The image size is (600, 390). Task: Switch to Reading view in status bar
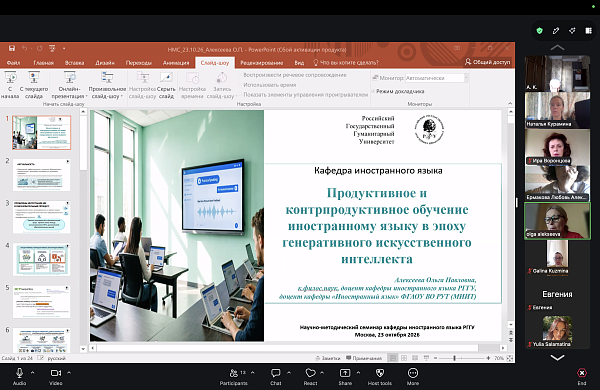pos(415,358)
